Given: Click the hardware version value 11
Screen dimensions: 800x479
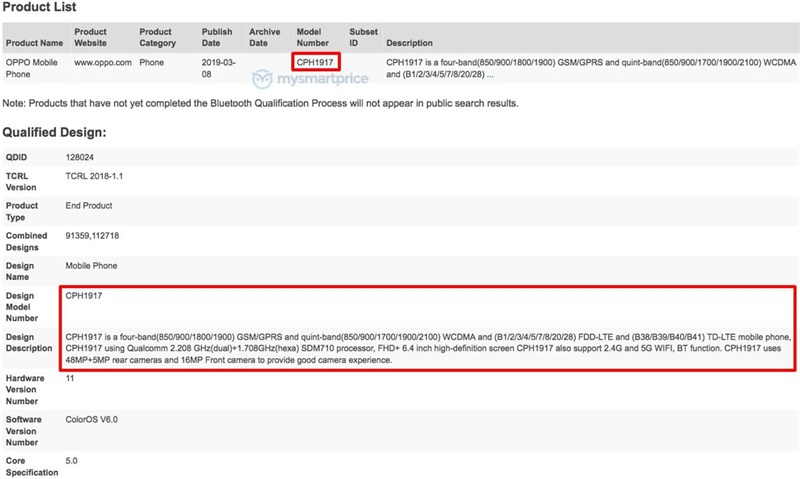Looking at the screenshot, I should pos(70,379).
